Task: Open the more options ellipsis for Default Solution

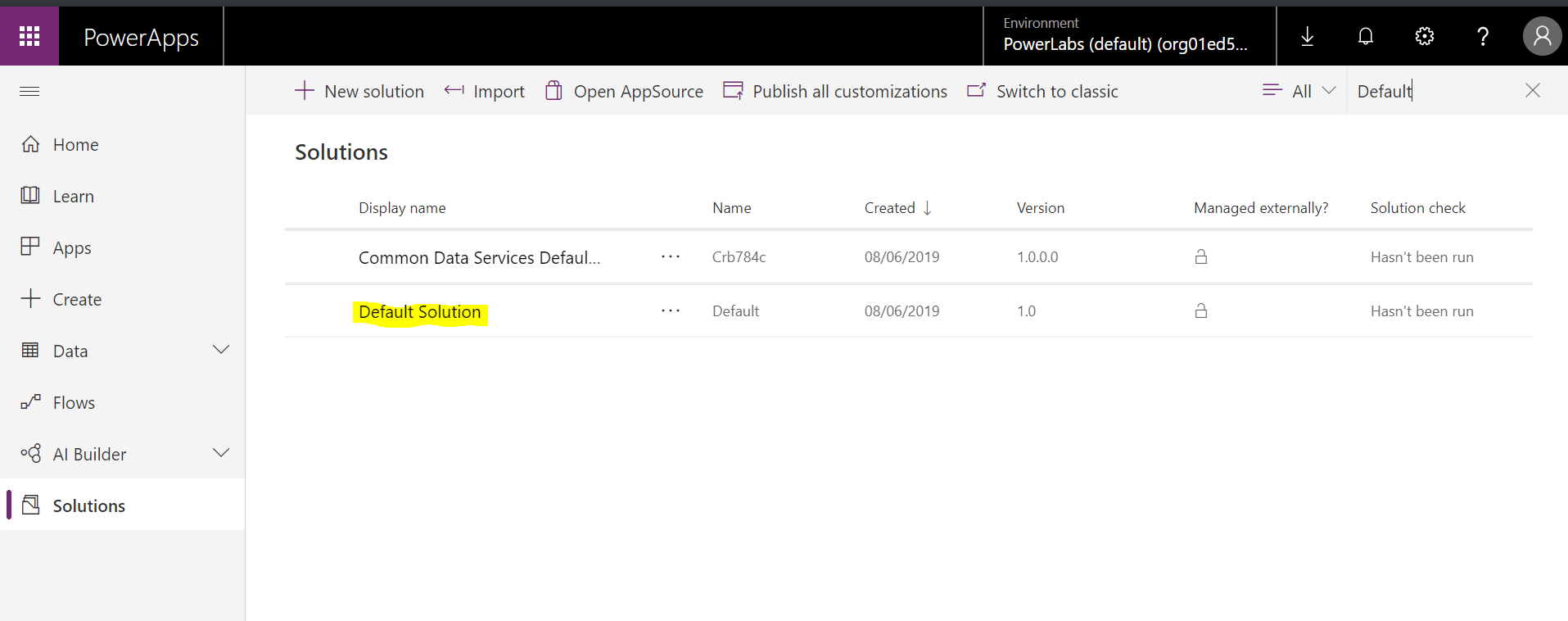Action: pos(671,310)
